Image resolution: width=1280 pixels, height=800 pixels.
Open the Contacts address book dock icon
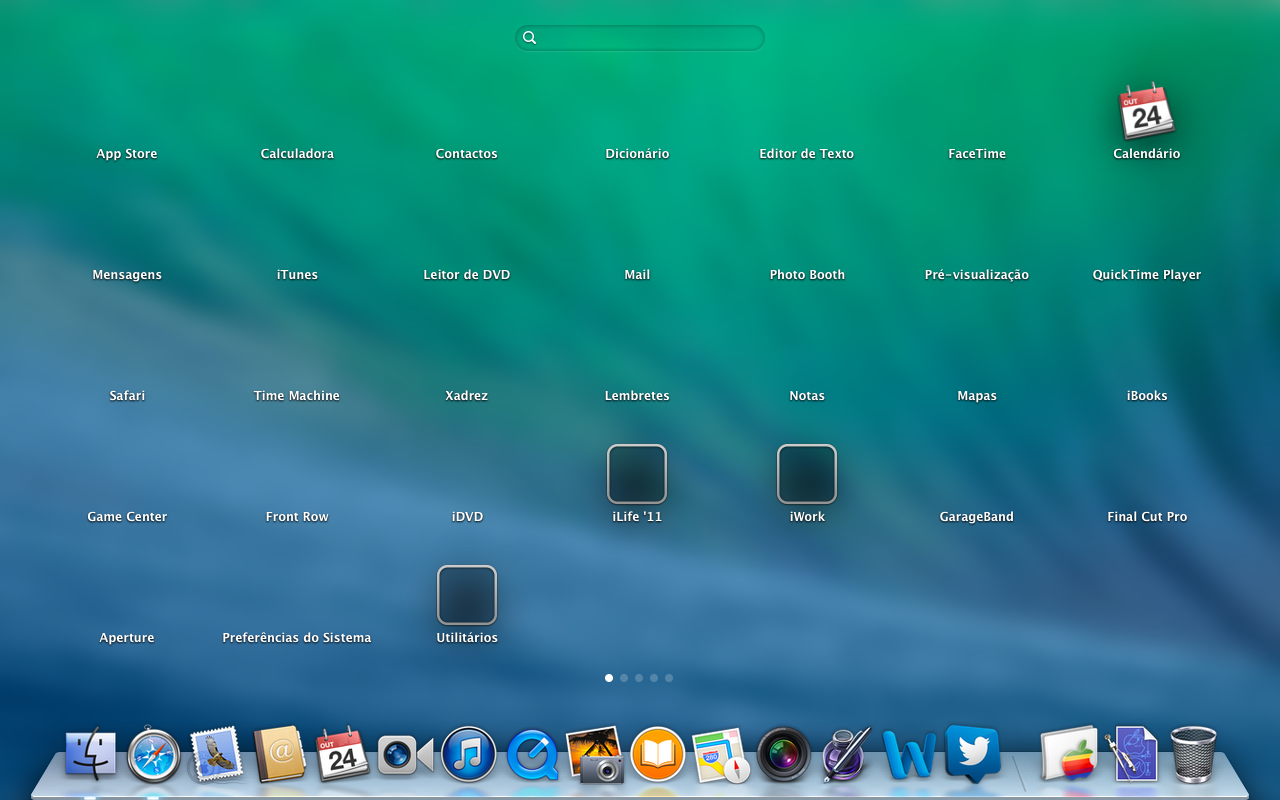coord(280,755)
